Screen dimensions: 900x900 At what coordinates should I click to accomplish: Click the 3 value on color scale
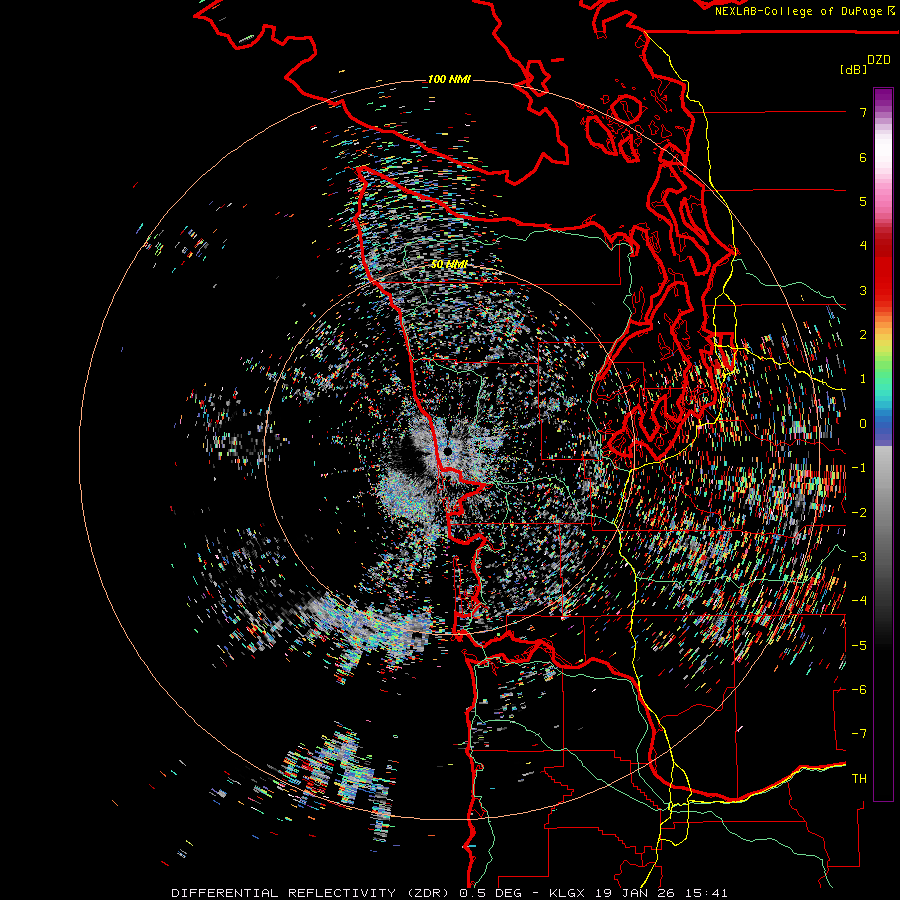[x=863, y=290]
